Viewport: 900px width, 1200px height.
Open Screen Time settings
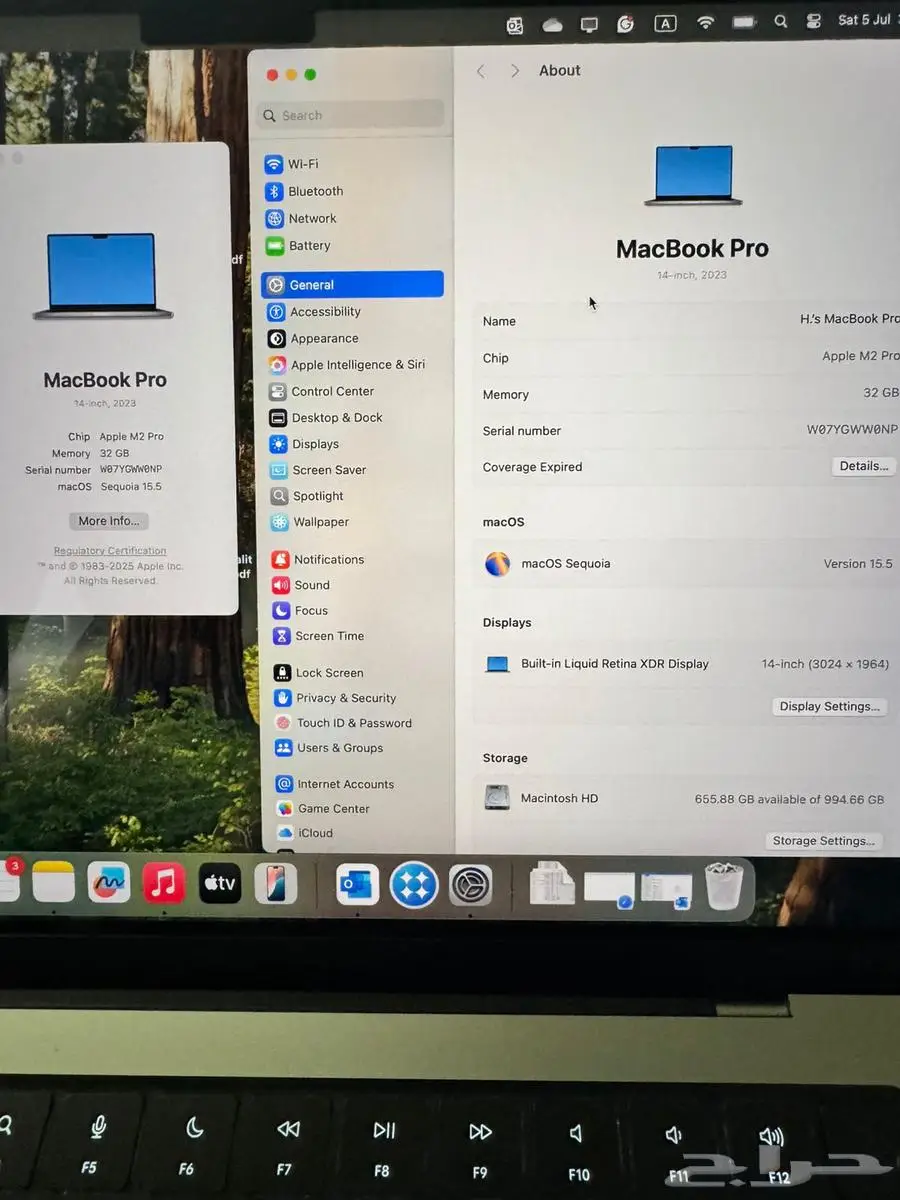(x=318, y=636)
